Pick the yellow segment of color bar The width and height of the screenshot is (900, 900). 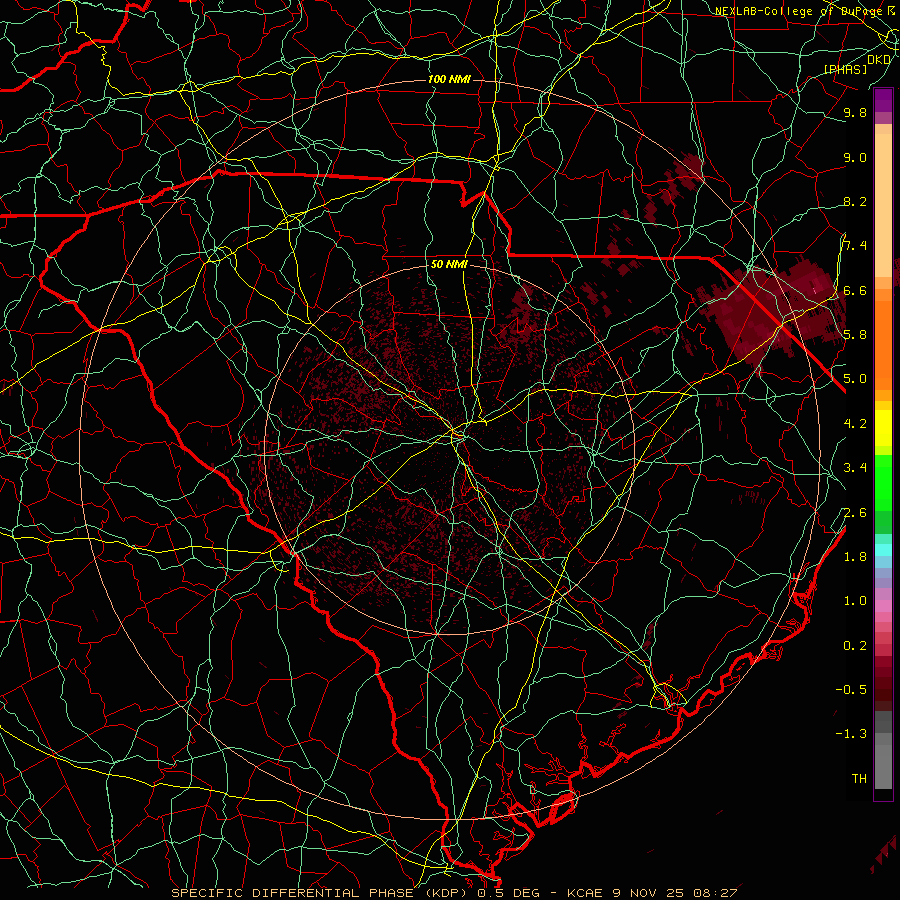883,428
